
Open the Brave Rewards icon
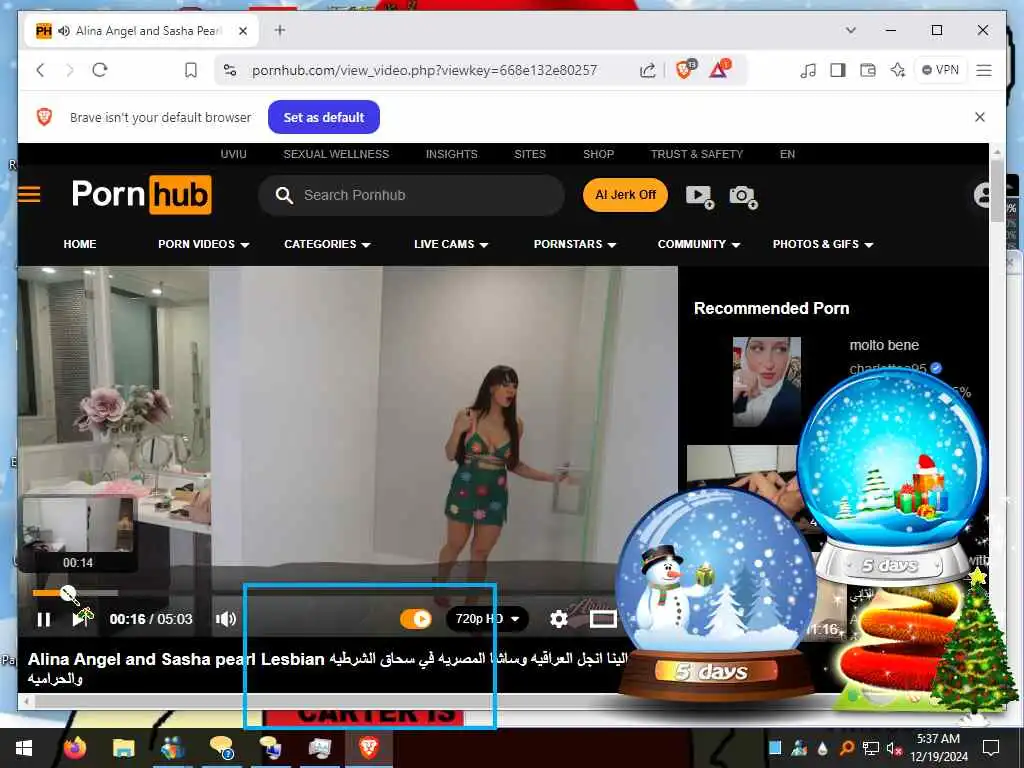tap(720, 69)
